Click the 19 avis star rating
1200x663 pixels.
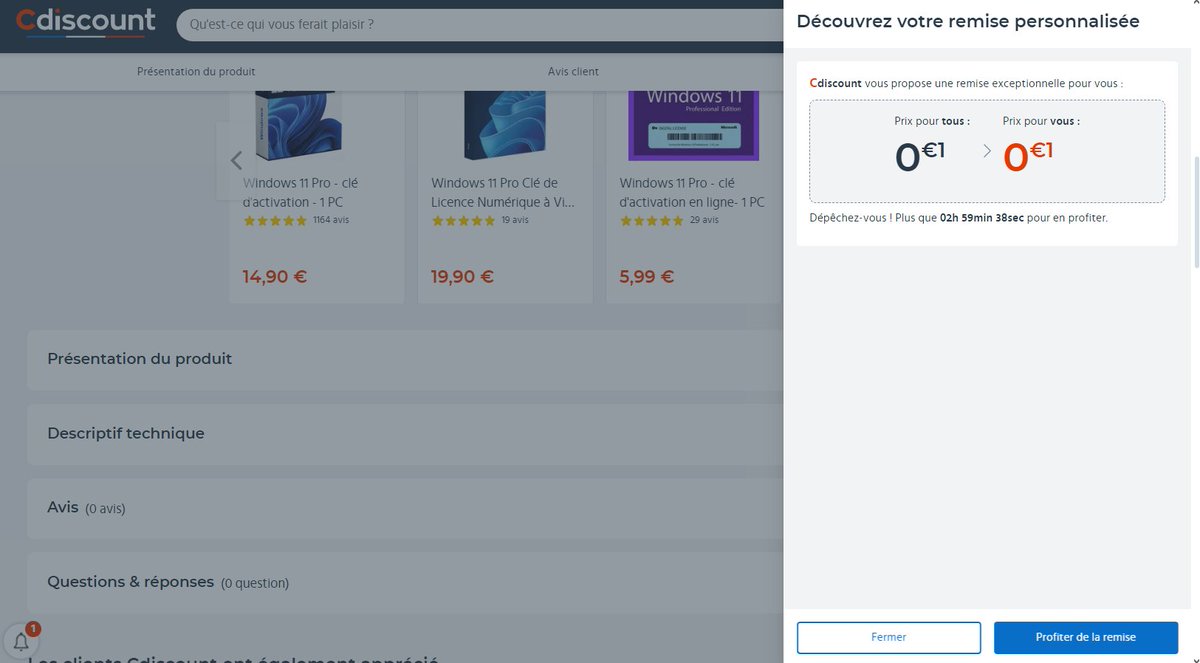[x=480, y=220]
